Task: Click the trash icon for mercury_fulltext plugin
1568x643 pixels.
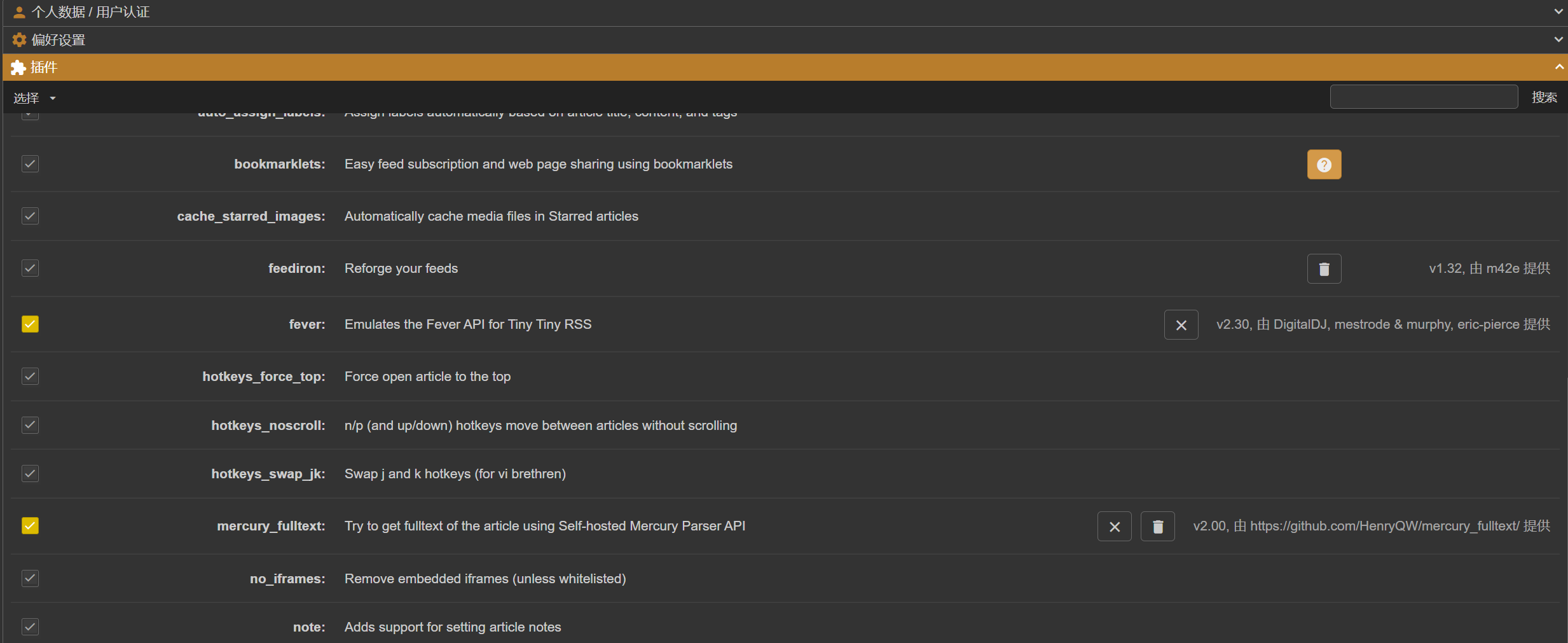Action: coord(1157,527)
